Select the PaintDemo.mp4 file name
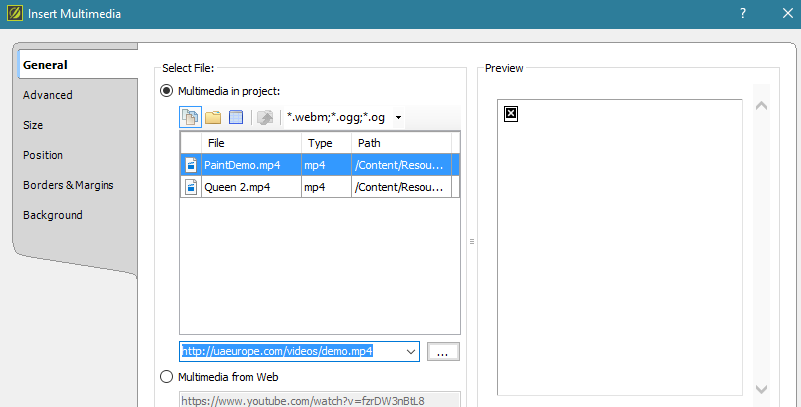The height and width of the screenshot is (407, 801). pyautogui.click(x=242, y=165)
